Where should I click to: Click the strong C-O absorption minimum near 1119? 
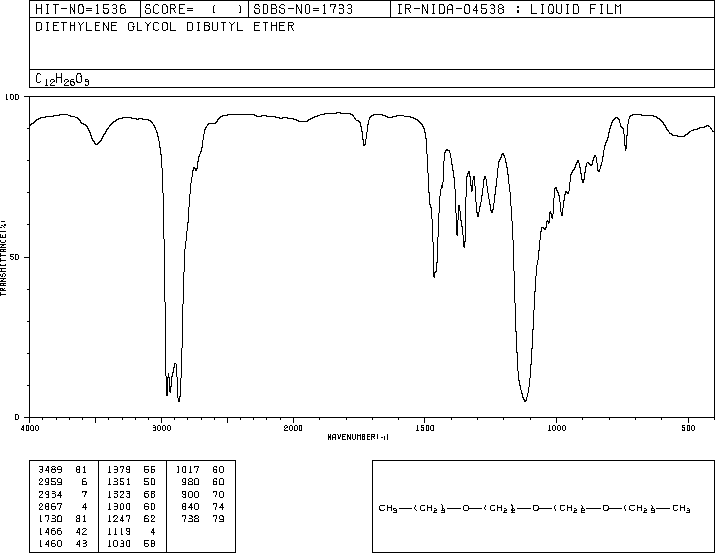tap(525, 400)
